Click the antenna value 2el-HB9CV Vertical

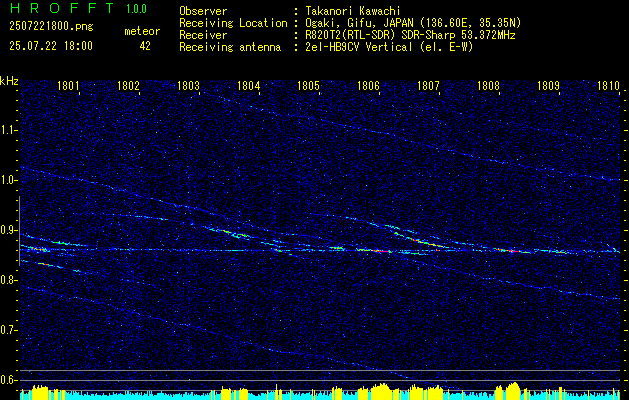click(x=359, y=47)
